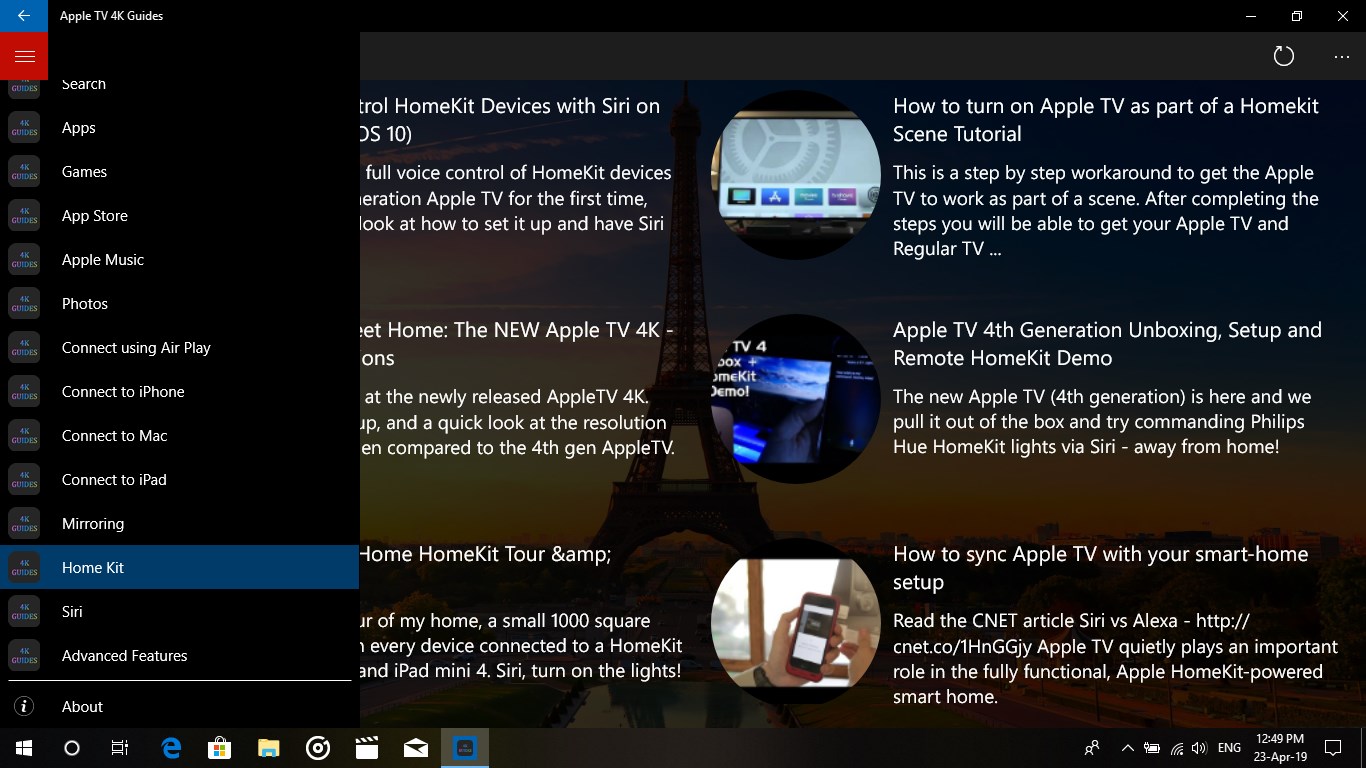This screenshot has width=1366, height=768.
Task: Click the refresh icon in the top bar
Action: pyautogui.click(x=1284, y=57)
